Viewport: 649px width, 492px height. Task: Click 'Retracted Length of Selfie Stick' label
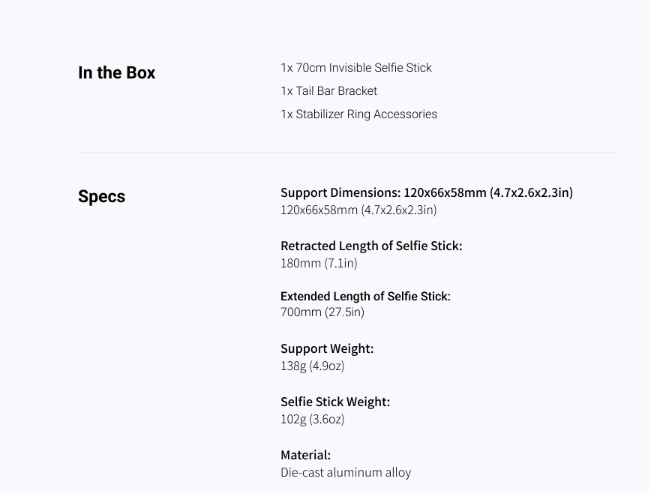(371, 246)
